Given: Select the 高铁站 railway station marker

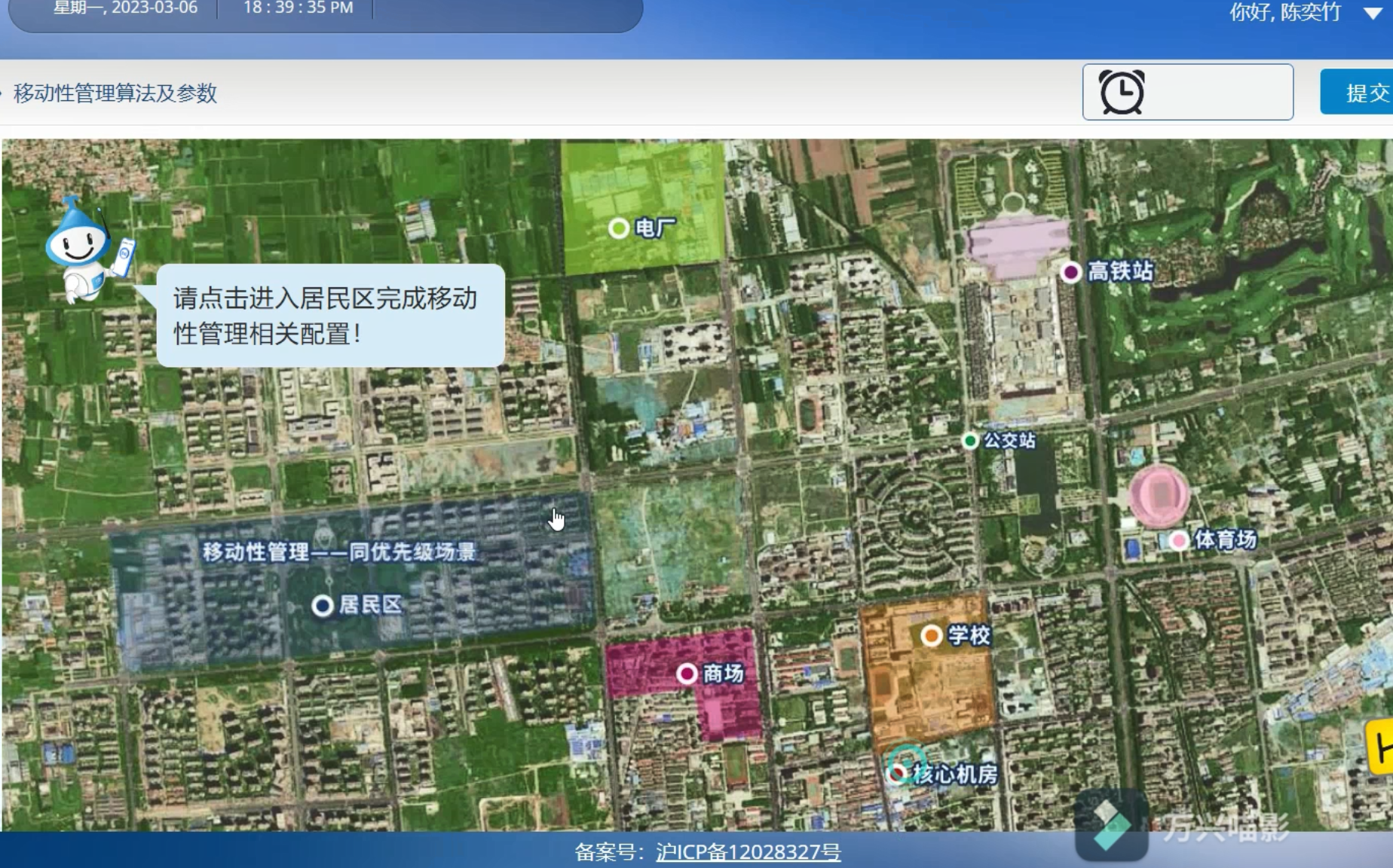Looking at the screenshot, I should pyautogui.click(x=1070, y=272).
